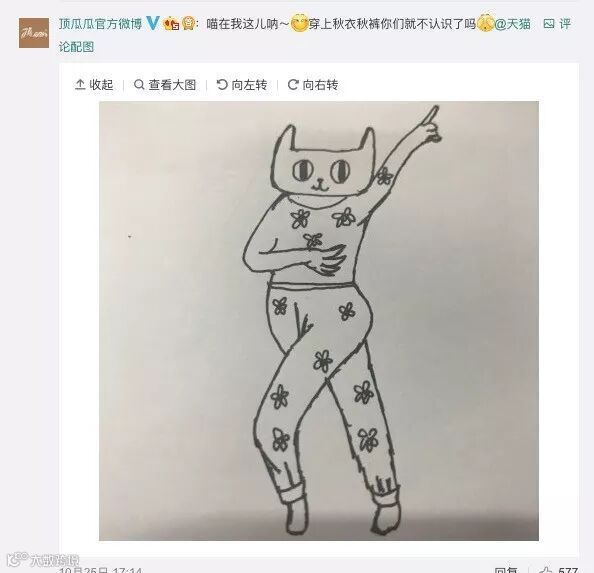Click the yellow medal badge icon

tap(188, 23)
